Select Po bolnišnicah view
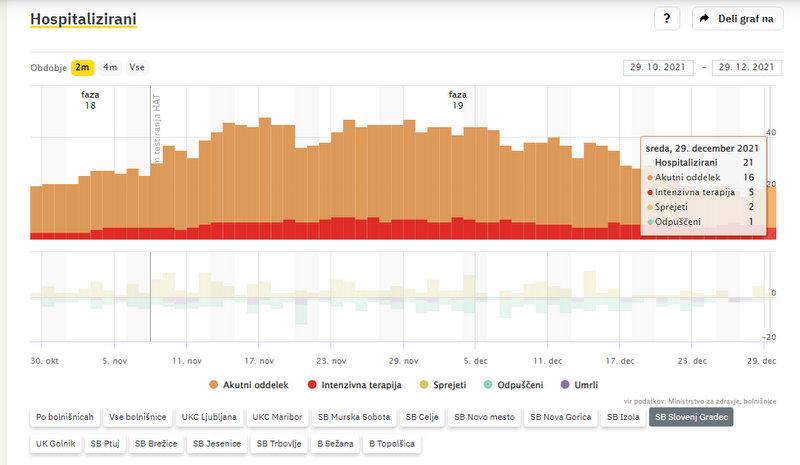Image resolution: width=800 pixels, height=465 pixels. pos(65,417)
